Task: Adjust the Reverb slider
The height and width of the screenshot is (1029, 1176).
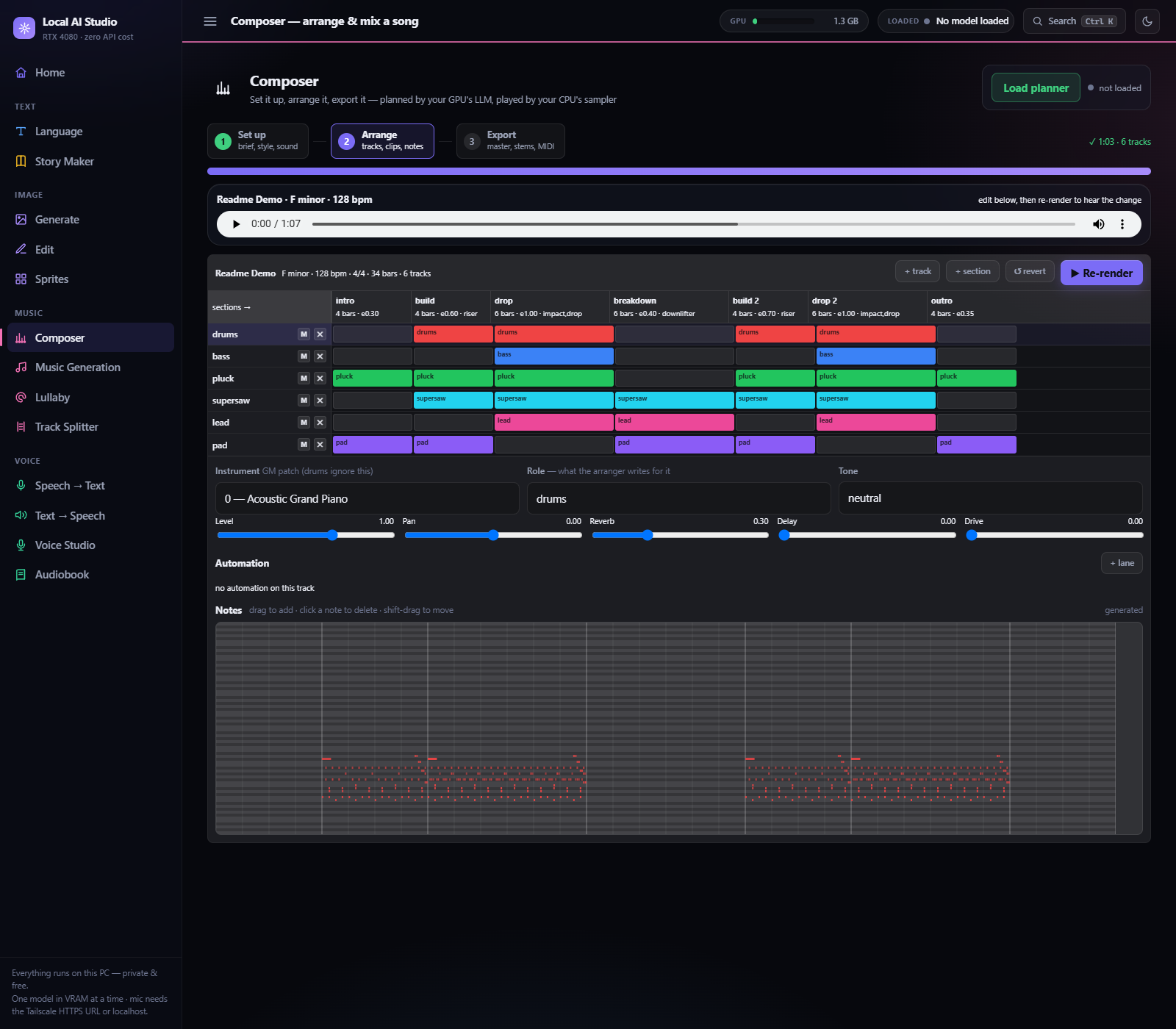Action: pyautogui.click(x=681, y=535)
